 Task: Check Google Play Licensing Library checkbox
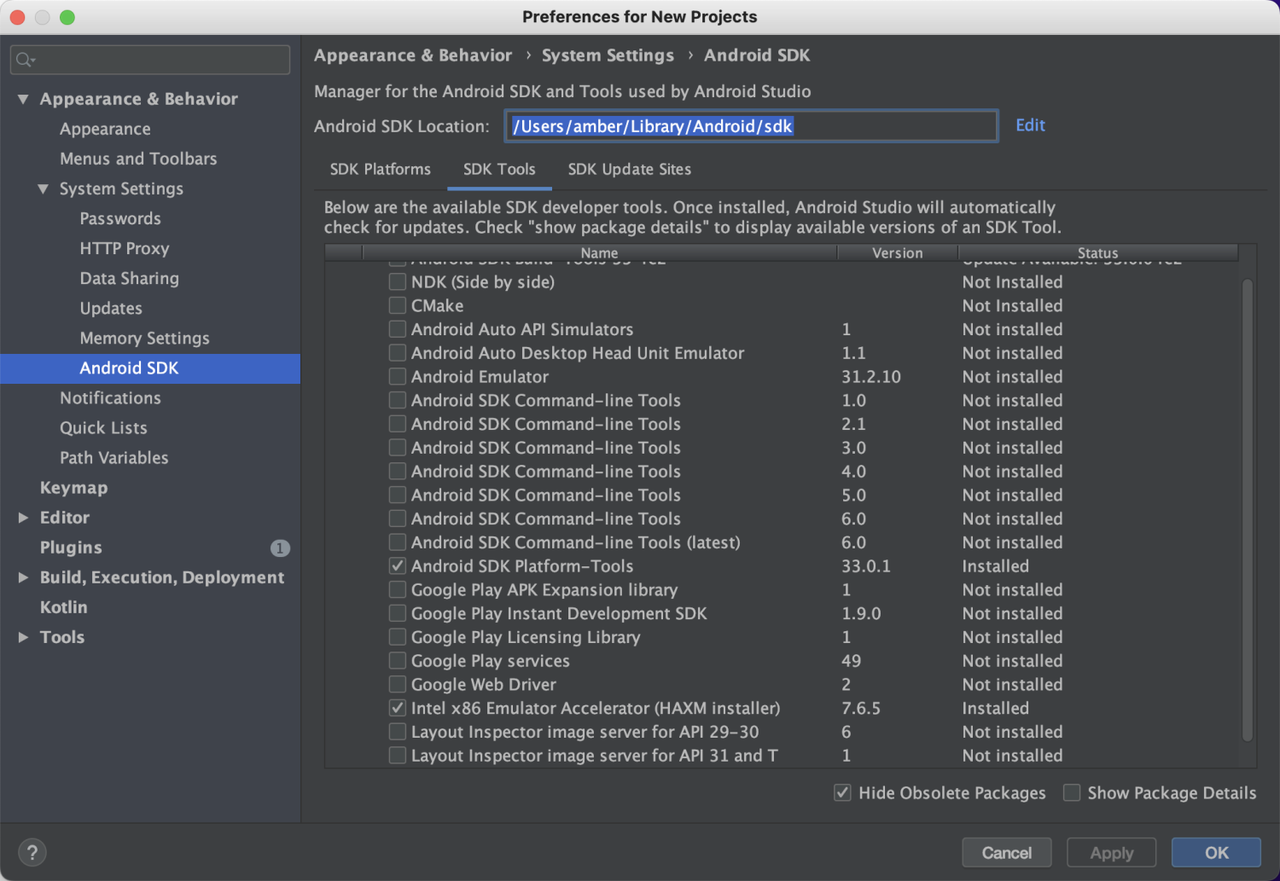tap(397, 637)
